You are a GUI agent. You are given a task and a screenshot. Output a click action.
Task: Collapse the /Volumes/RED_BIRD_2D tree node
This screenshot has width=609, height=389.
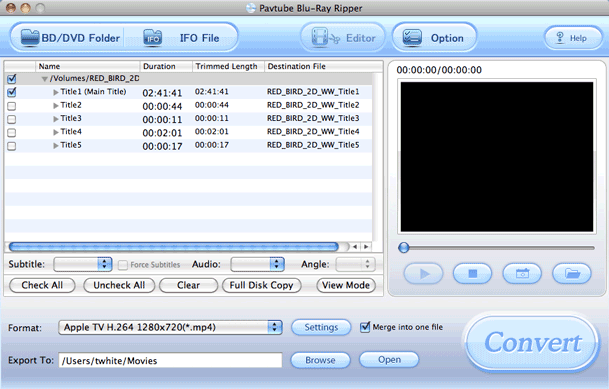tap(45, 79)
